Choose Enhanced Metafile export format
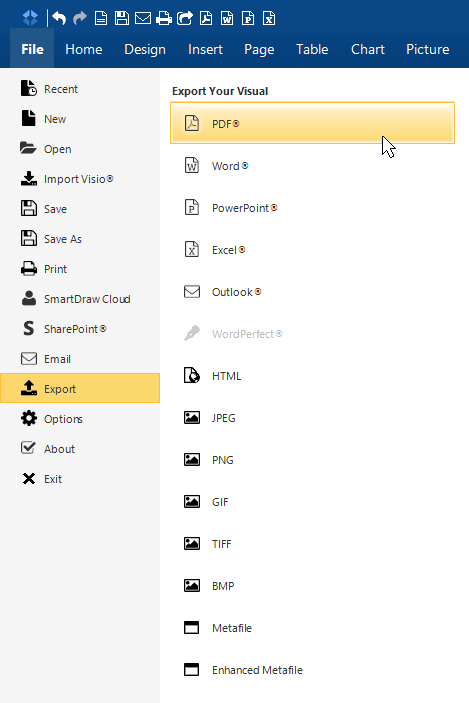Image resolution: width=469 pixels, height=703 pixels. [313, 670]
